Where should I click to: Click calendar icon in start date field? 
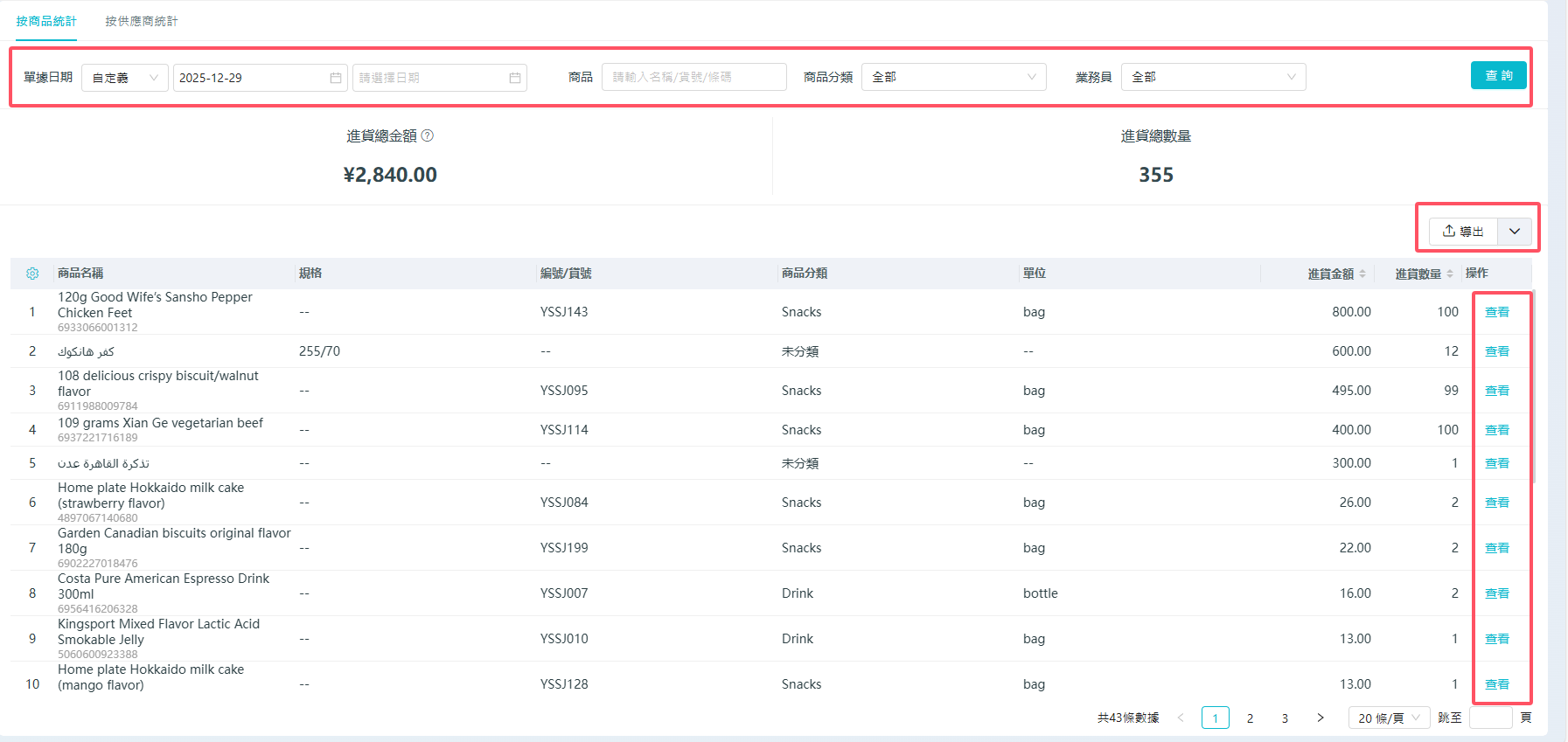[336, 78]
